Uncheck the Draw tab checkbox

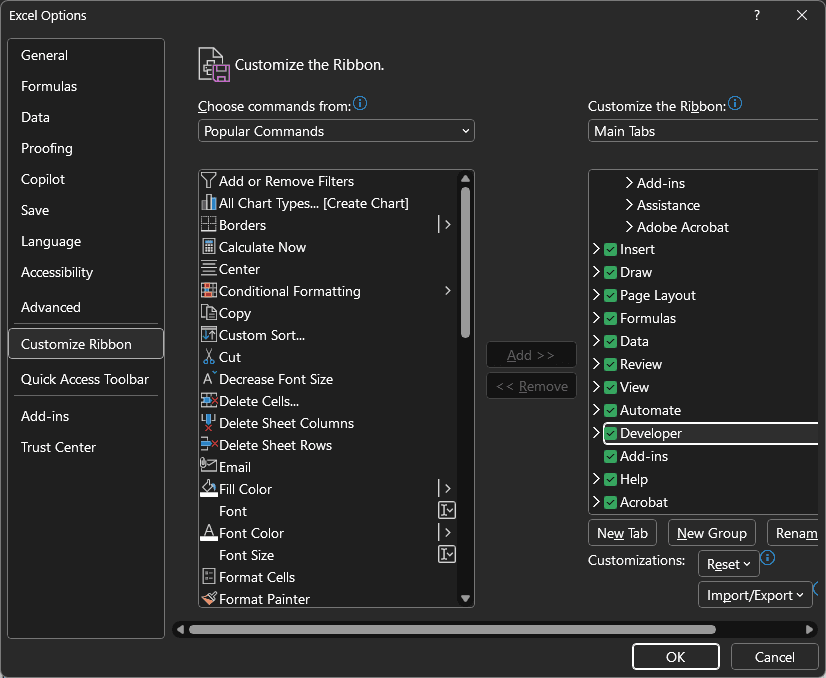[x=611, y=272]
